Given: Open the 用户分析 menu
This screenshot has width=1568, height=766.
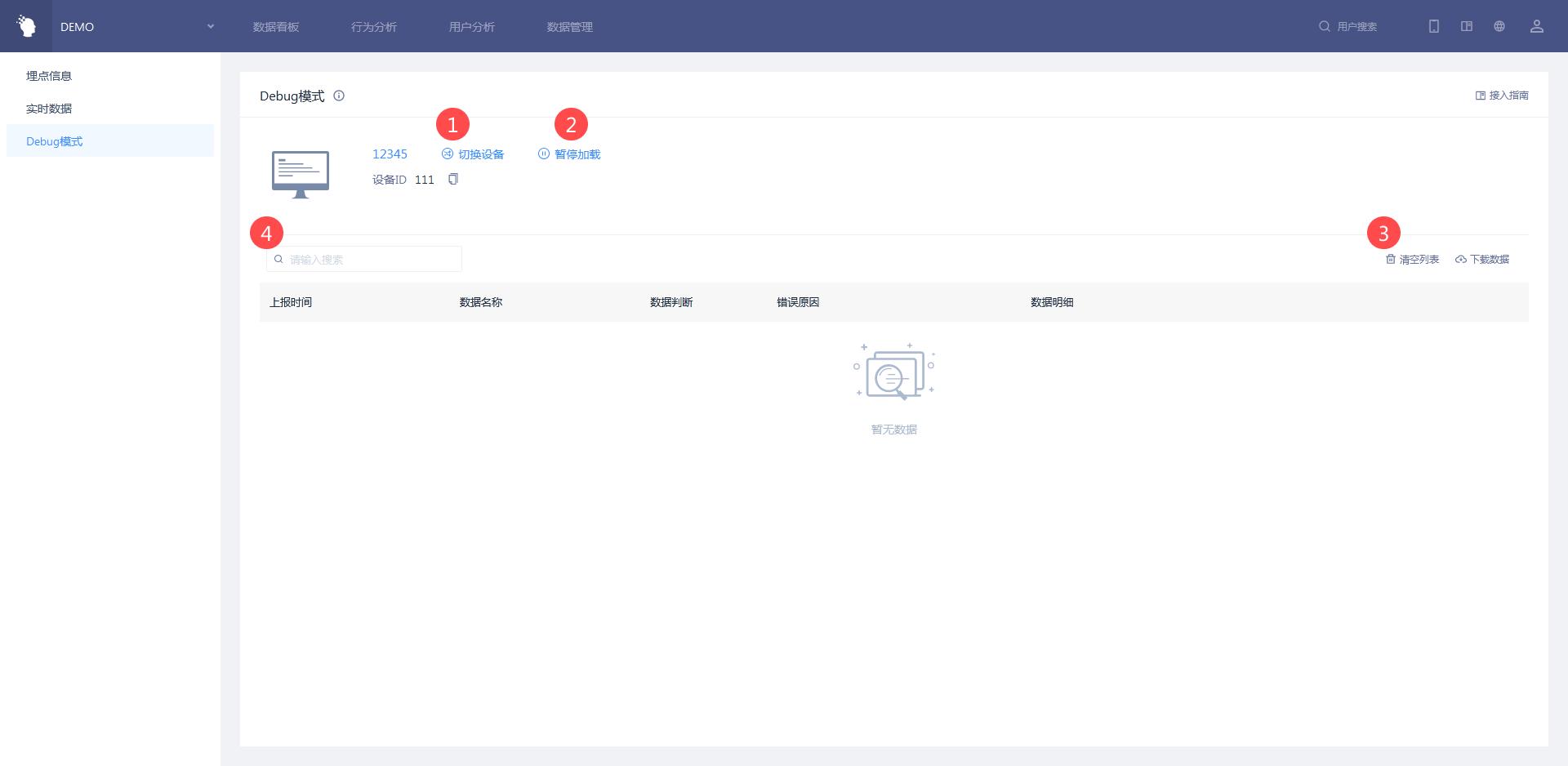Looking at the screenshot, I should 472,27.
